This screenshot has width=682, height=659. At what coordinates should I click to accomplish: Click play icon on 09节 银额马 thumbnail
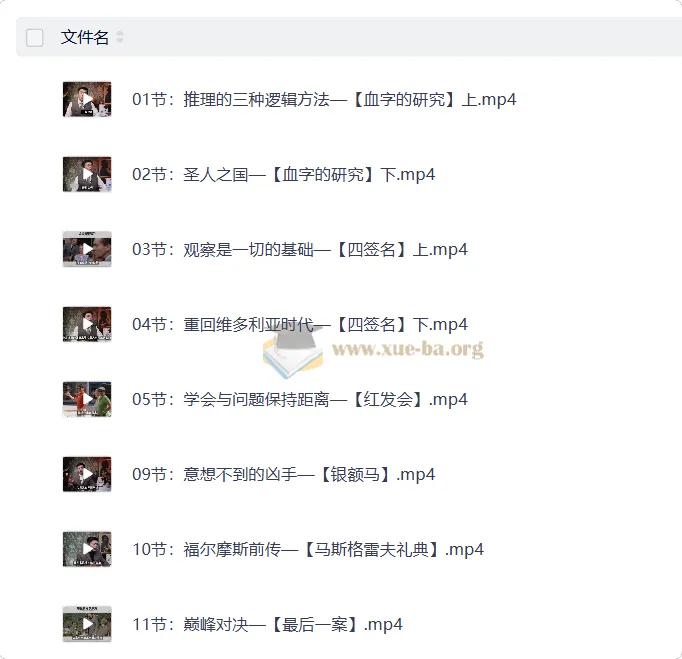pos(87,474)
